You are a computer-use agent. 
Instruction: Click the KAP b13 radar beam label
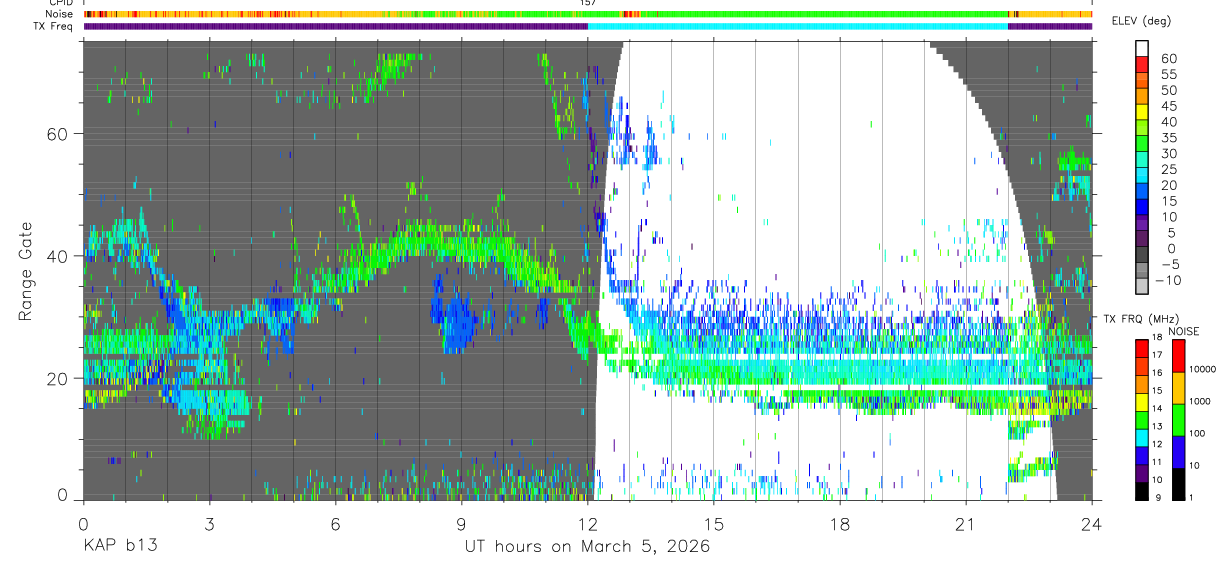pyautogui.click(x=120, y=547)
